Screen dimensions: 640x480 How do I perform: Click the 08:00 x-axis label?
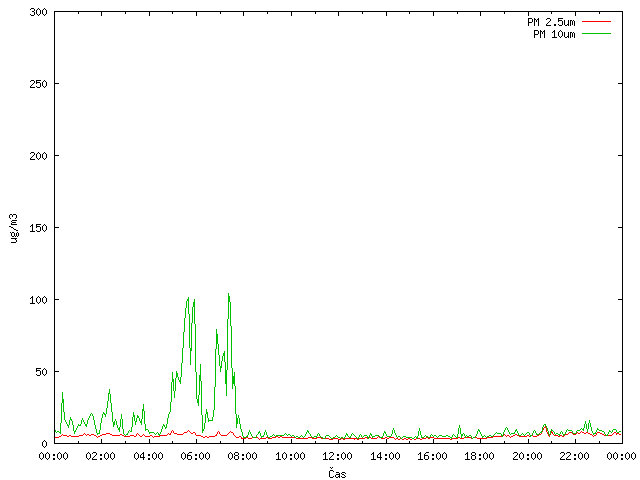[242, 456]
